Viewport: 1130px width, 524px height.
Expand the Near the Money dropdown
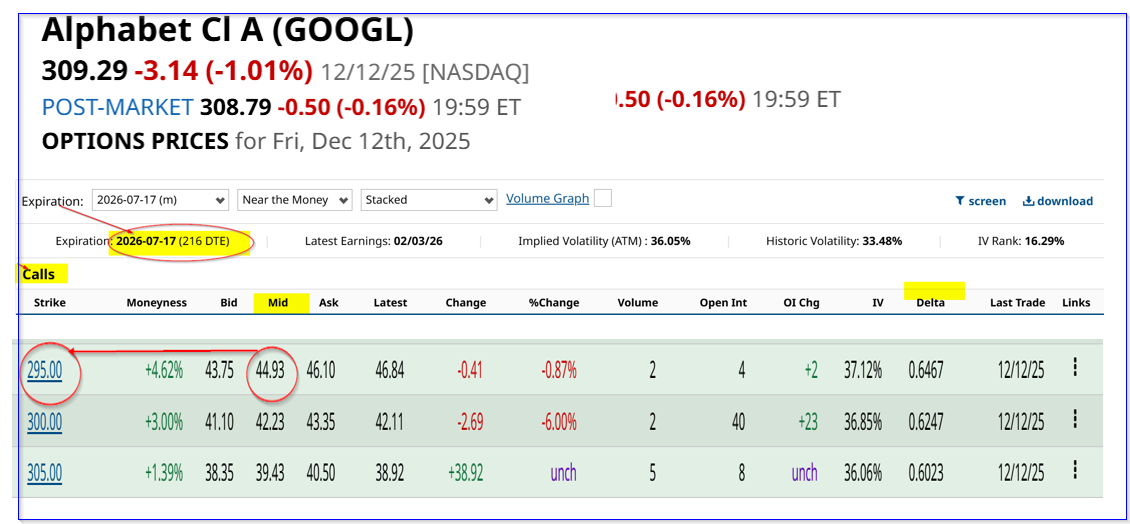[x=295, y=200]
